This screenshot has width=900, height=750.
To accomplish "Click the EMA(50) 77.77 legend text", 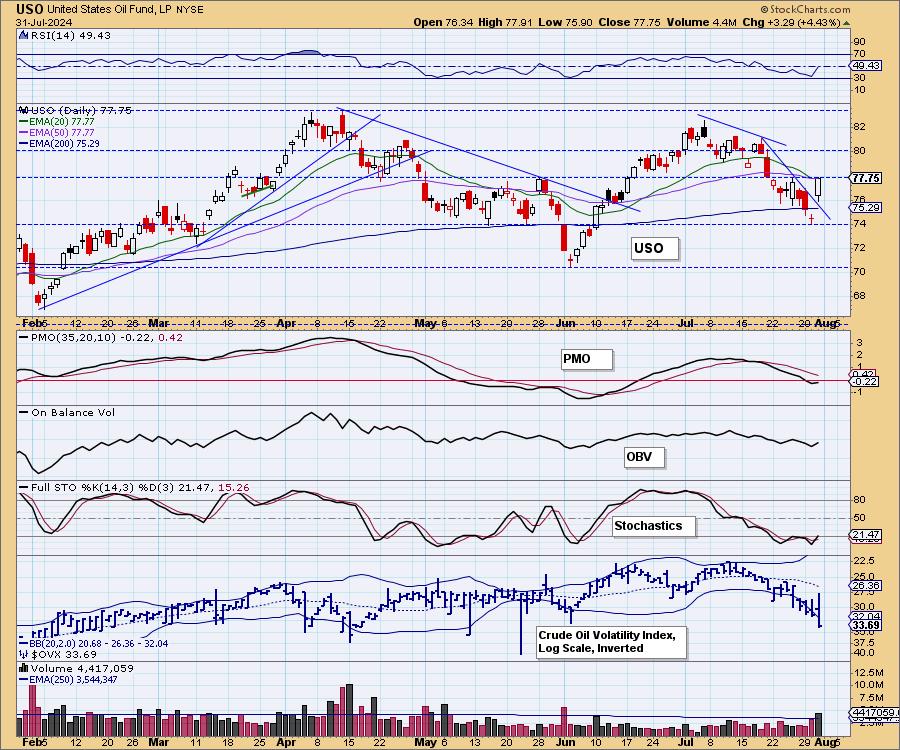I will (61, 133).
